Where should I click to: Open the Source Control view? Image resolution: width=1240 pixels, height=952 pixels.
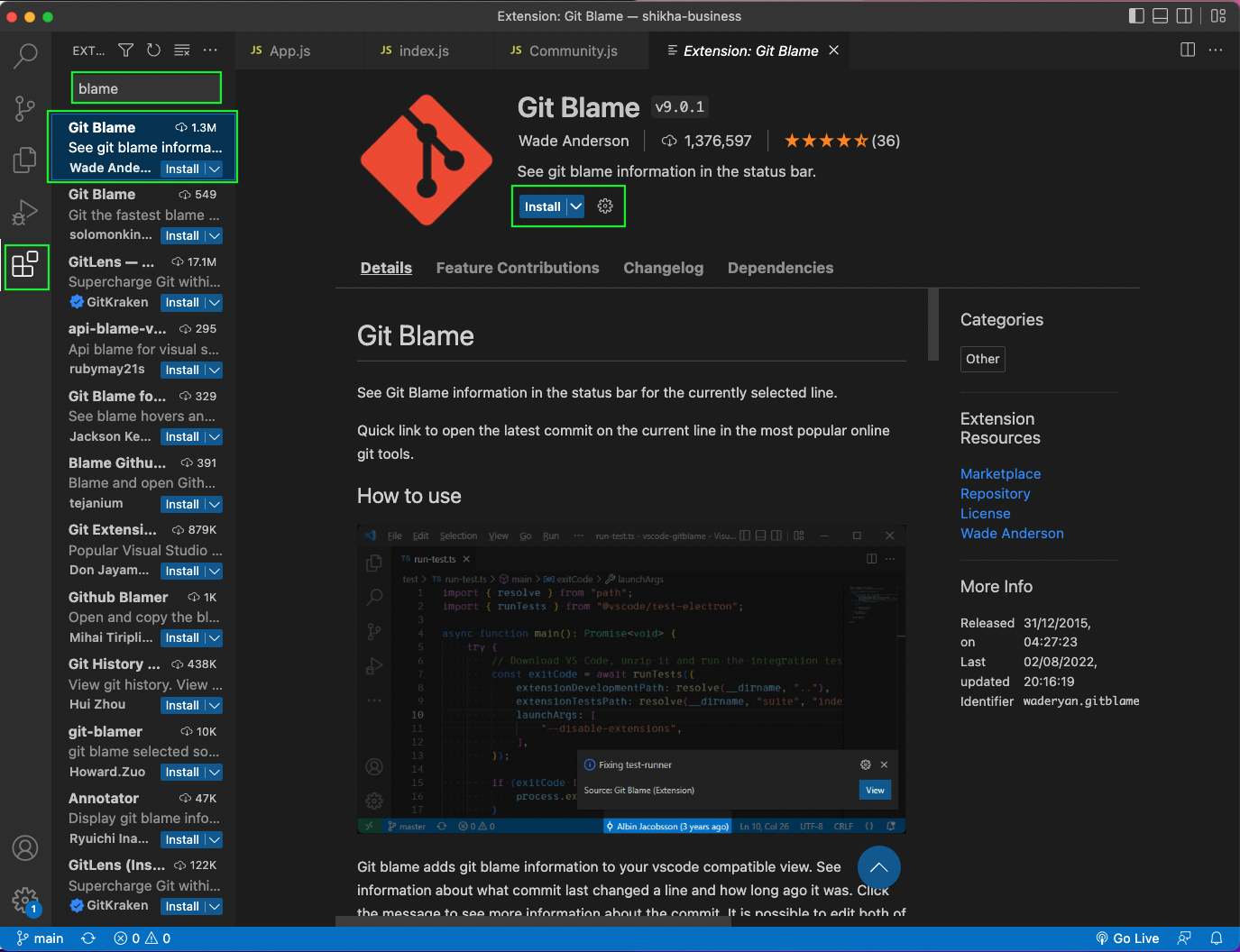tap(25, 108)
